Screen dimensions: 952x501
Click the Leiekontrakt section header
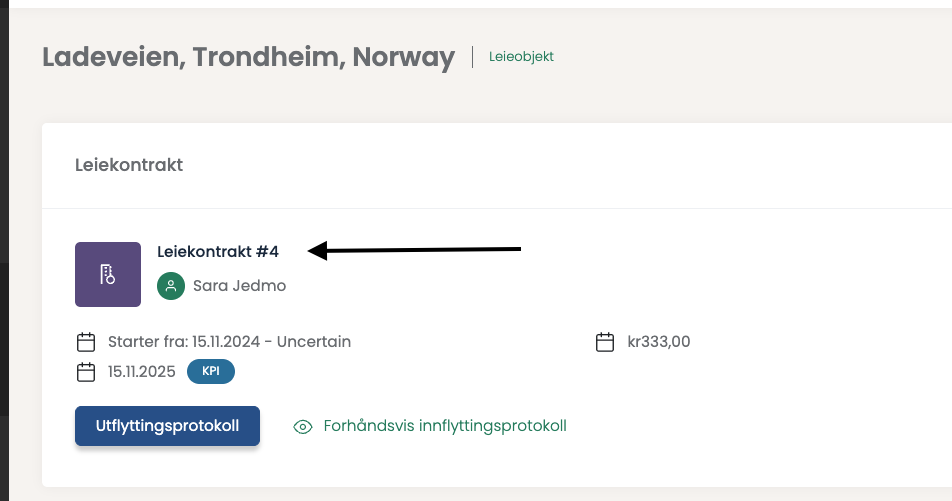pyautogui.click(x=129, y=165)
